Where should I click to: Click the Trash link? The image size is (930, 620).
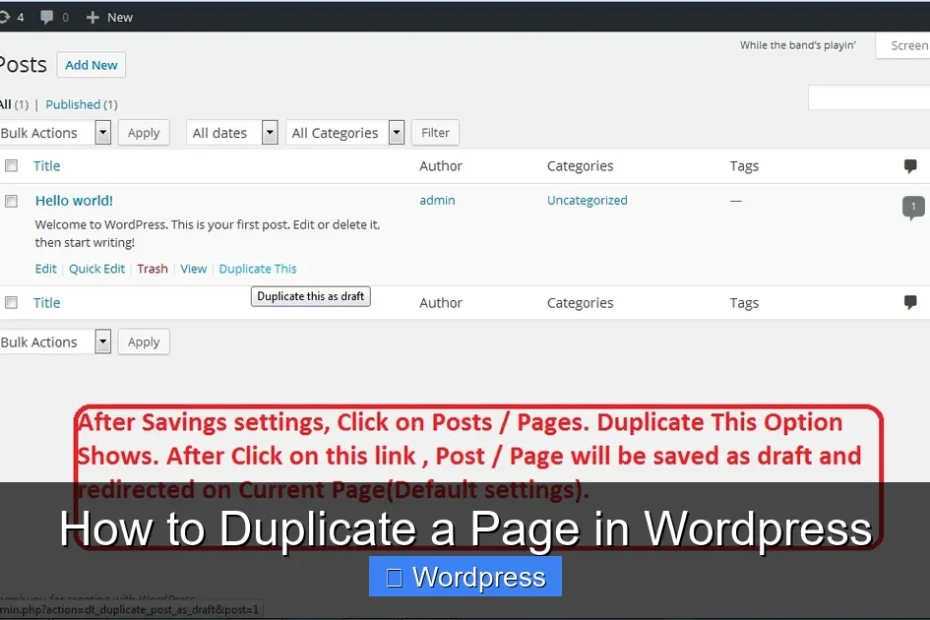[x=152, y=269]
